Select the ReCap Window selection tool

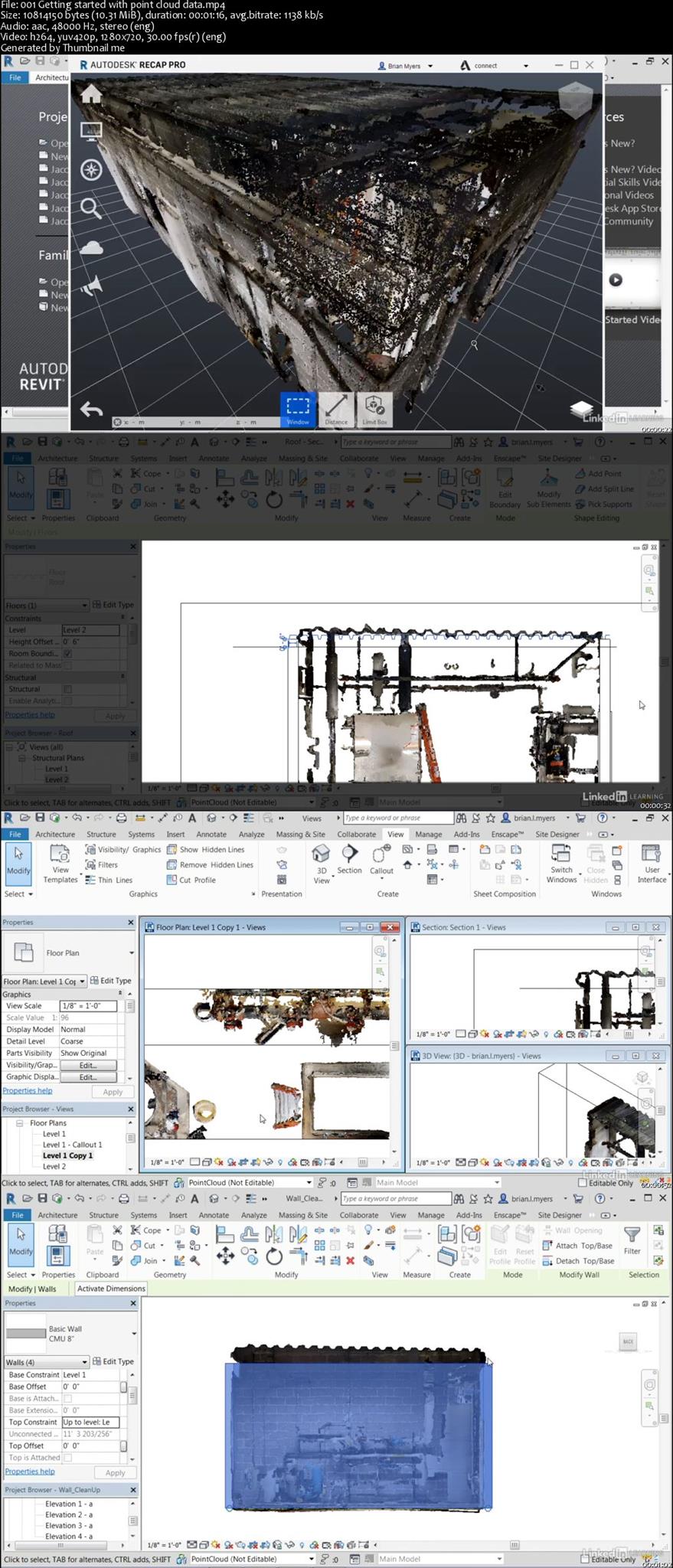tap(298, 409)
